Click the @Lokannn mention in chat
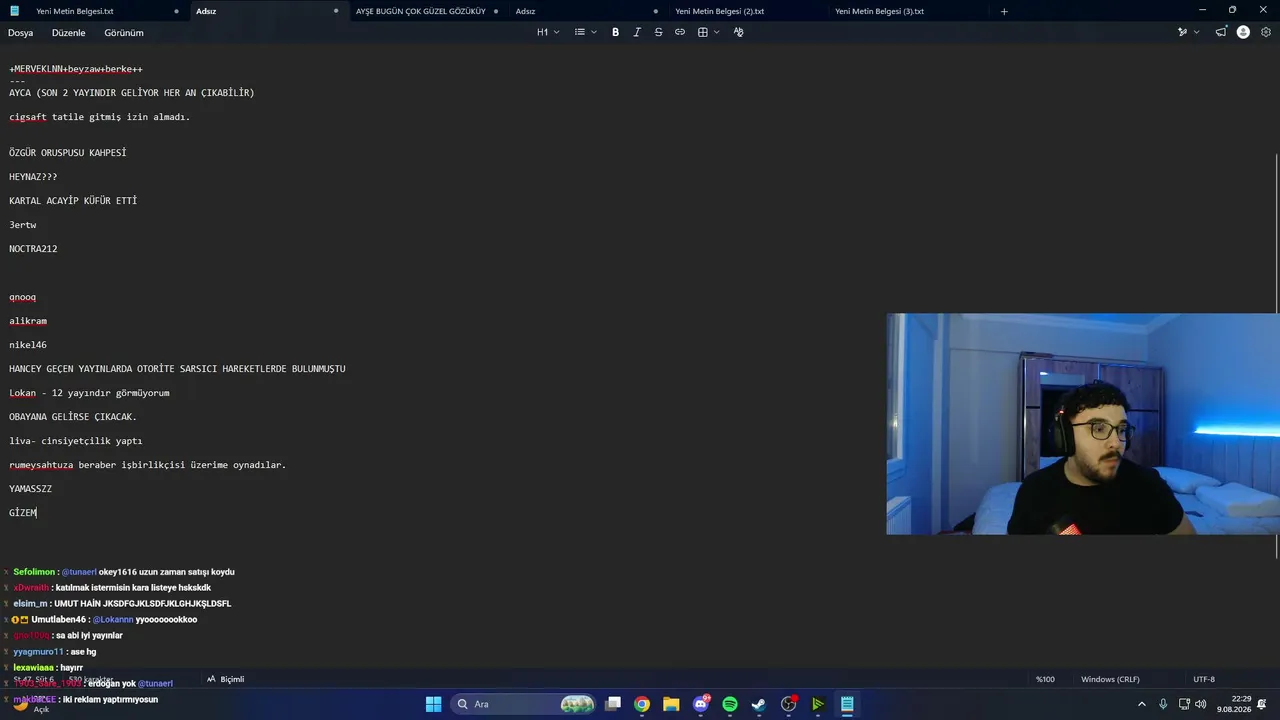 click(x=113, y=620)
